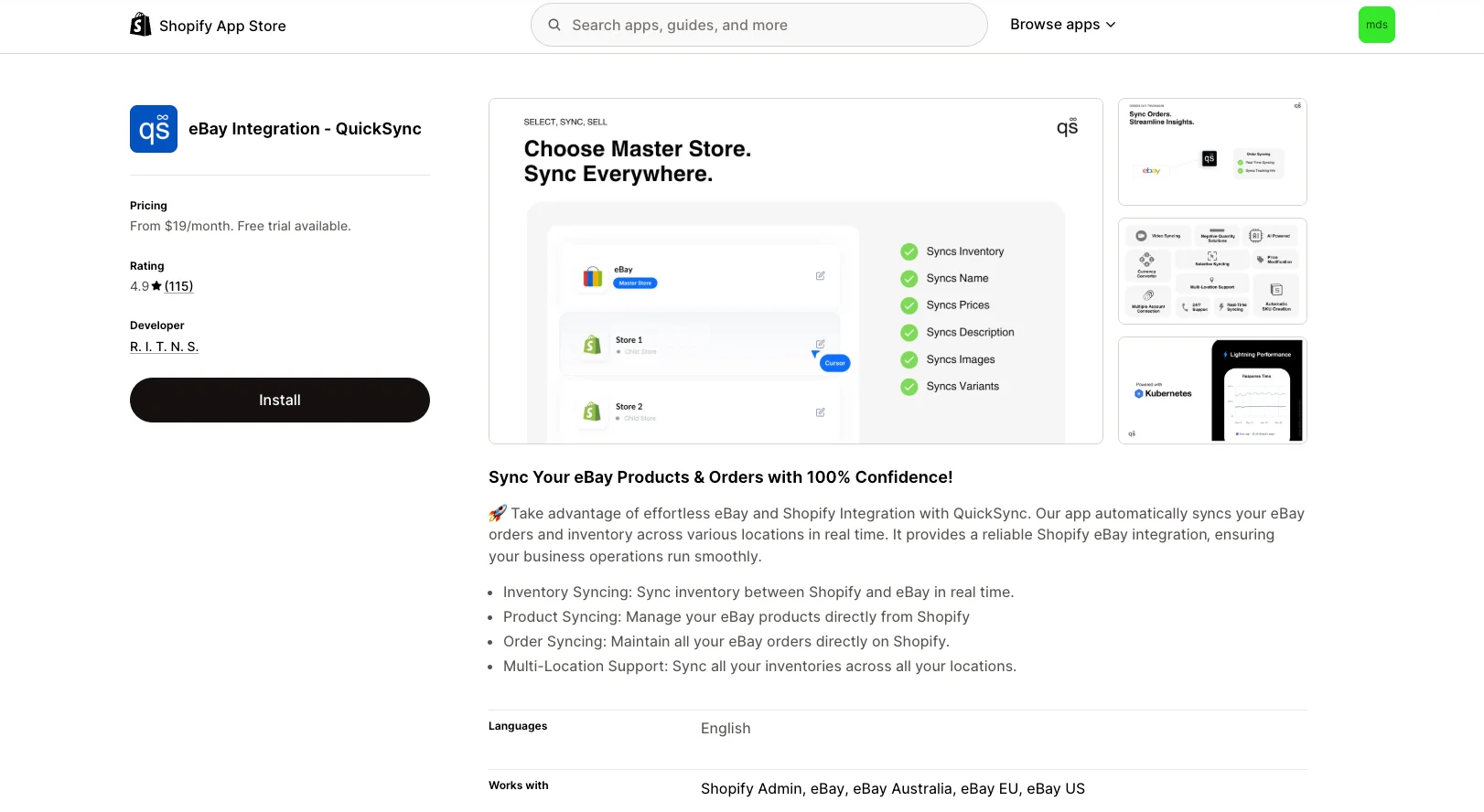1484x812 pixels.
Task: Expand the Browse apps dropdown
Action: point(1063,25)
